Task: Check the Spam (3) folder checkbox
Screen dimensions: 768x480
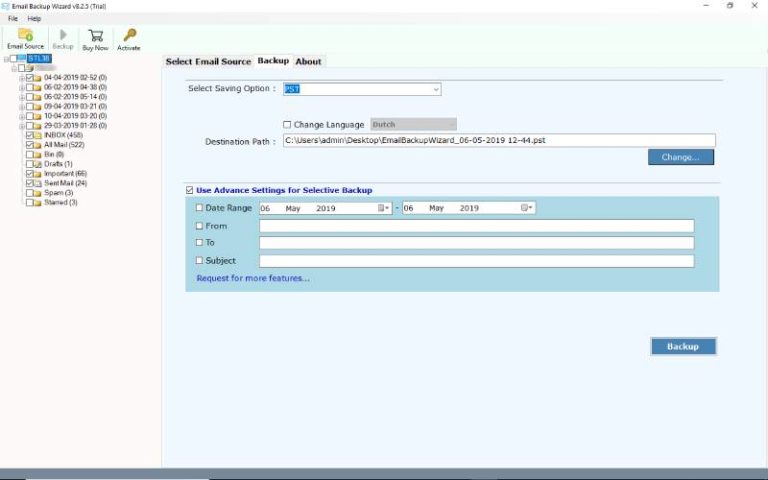Action: pos(32,193)
